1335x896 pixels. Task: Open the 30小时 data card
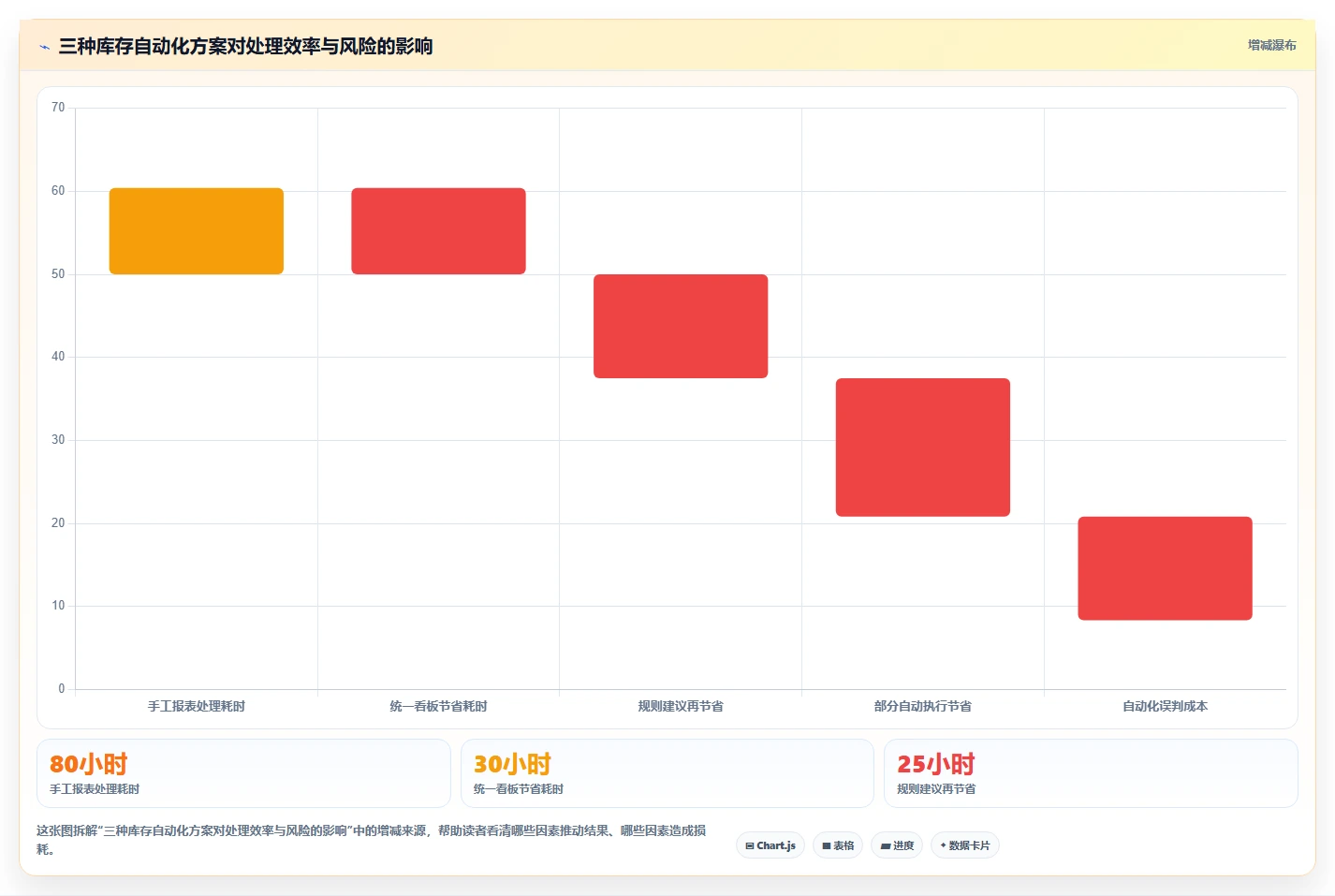[x=667, y=773]
